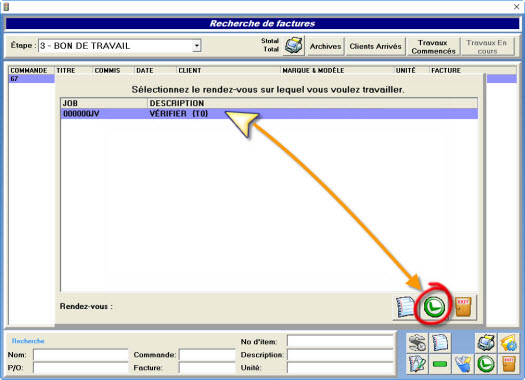Viewport: 525px width, 380px height.
Task: Click the COMMIS column header
Action: coord(114,70)
